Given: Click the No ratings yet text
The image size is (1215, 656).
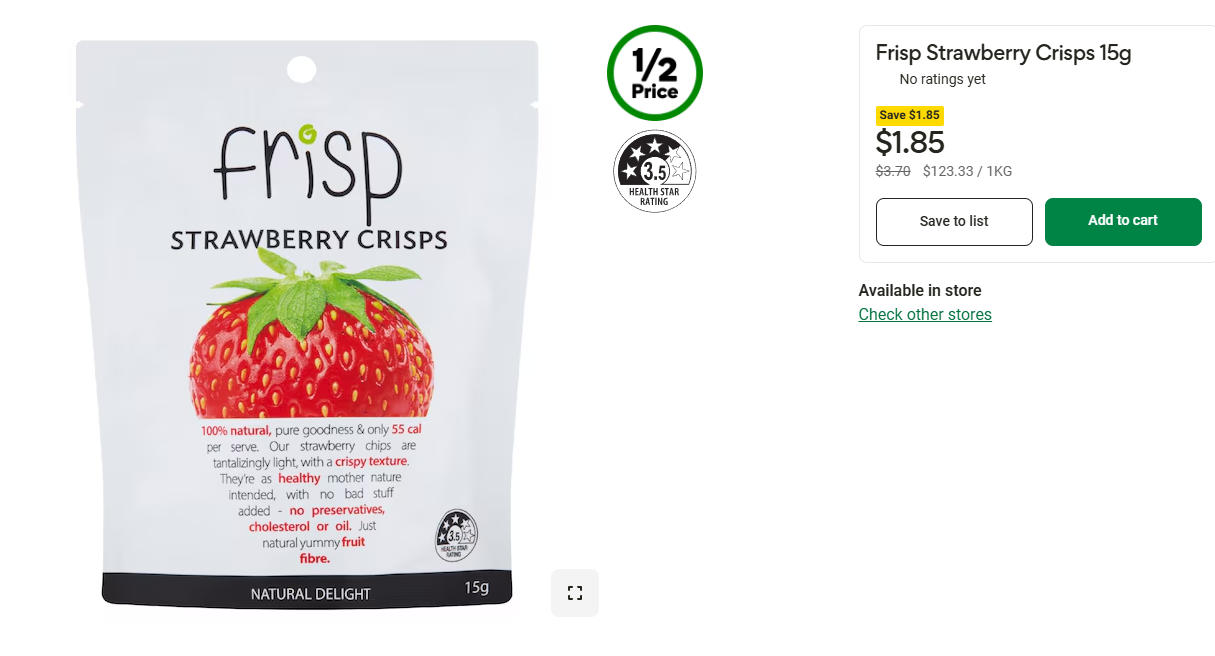Looking at the screenshot, I should [942, 79].
